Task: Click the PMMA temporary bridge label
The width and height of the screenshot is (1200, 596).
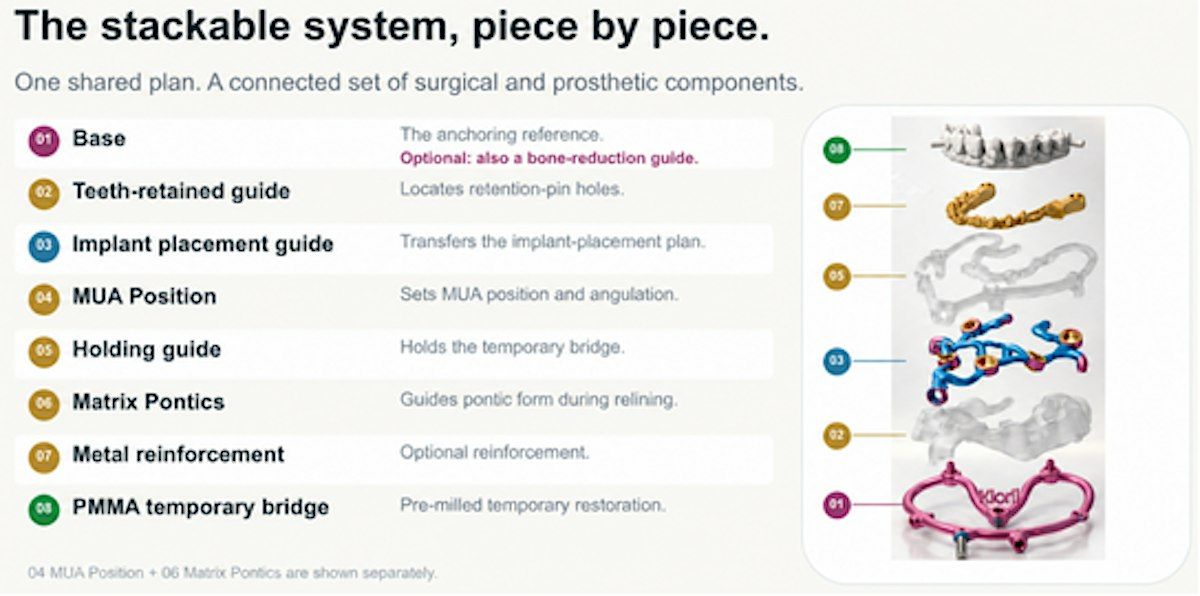Action: pyautogui.click(x=201, y=508)
